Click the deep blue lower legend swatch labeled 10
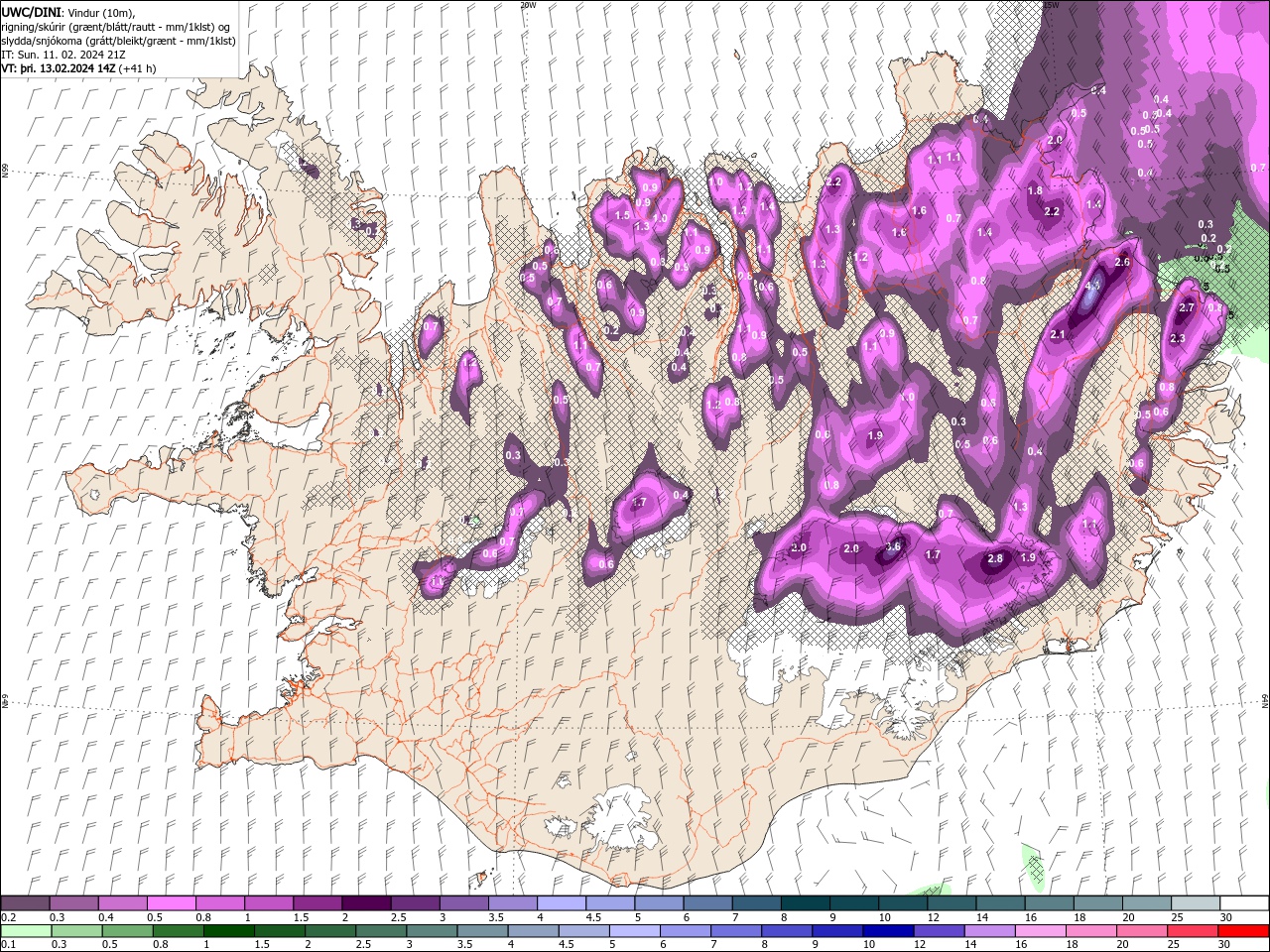Screen dimensions: 1270x952 (x=888, y=931)
